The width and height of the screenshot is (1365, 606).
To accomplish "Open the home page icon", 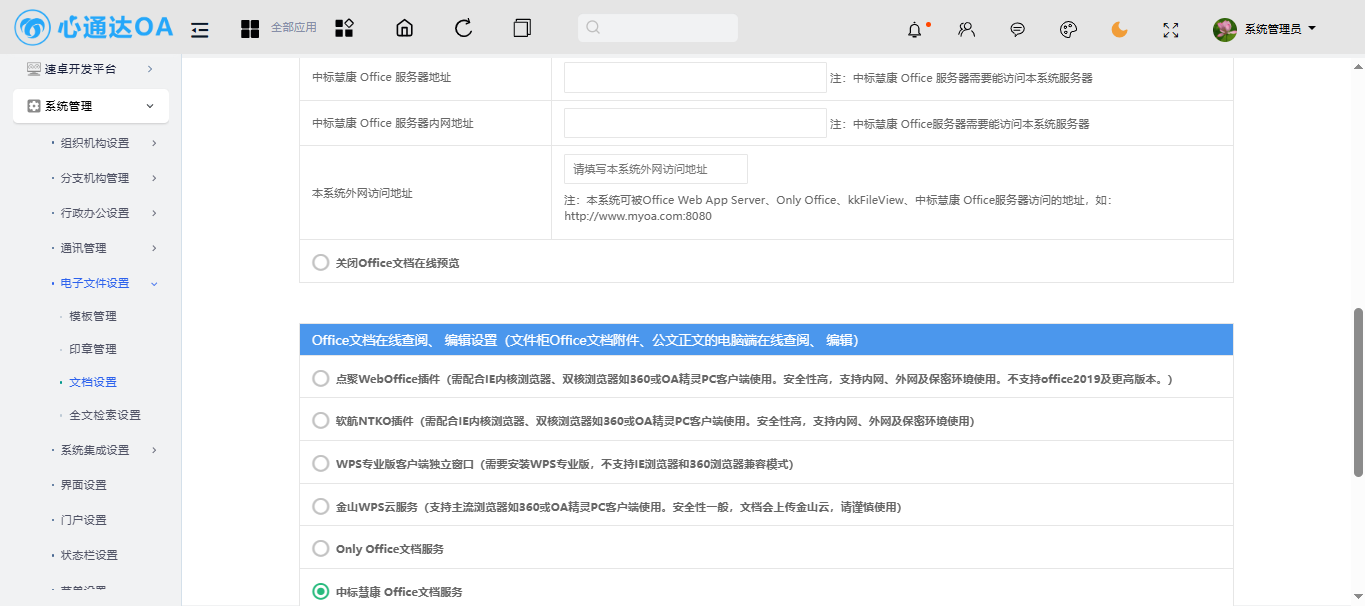I will pyautogui.click(x=404, y=28).
